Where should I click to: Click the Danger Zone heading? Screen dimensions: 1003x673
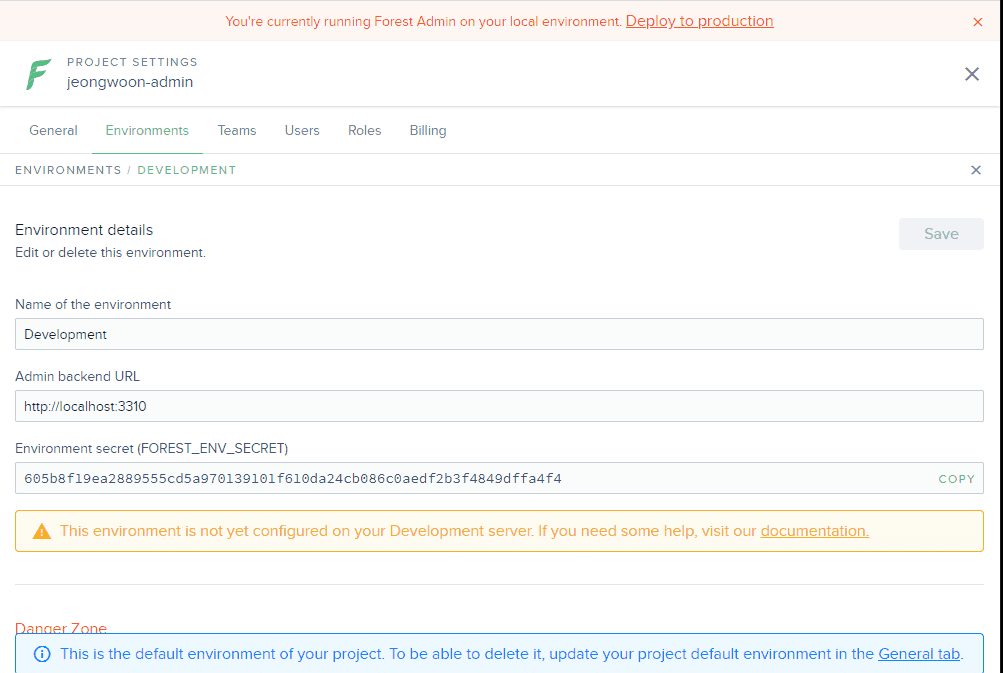pyautogui.click(x=61, y=628)
